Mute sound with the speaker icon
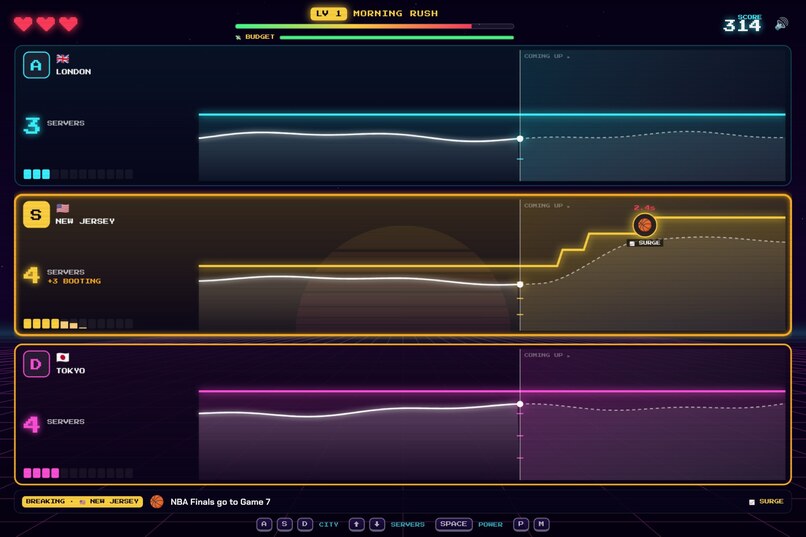806x537 pixels. [x=781, y=24]
